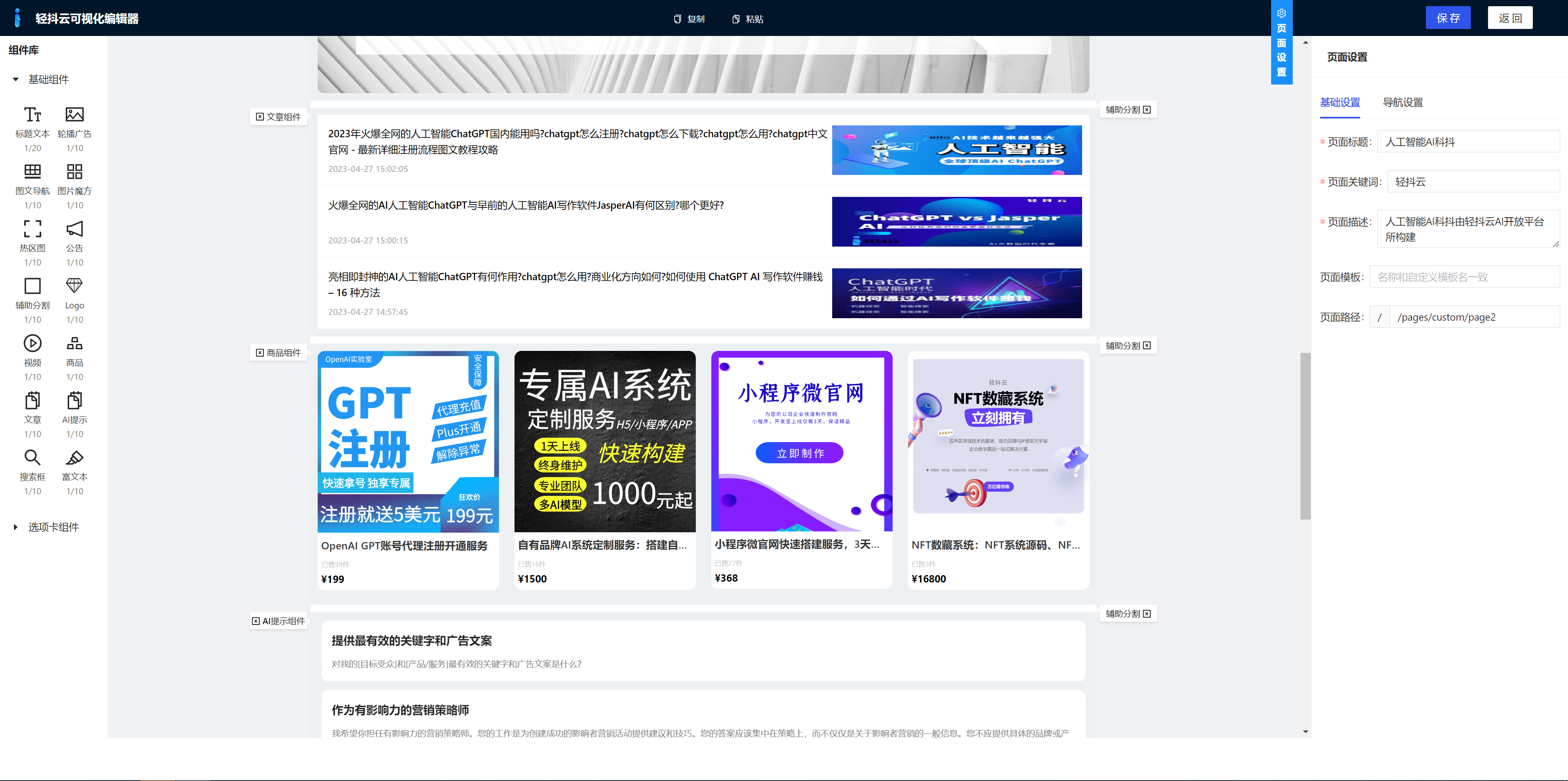Viewport: 1568px width, 781px height.
Task: Click the 页面设置 panel heading
Action: coord(1347,57)
